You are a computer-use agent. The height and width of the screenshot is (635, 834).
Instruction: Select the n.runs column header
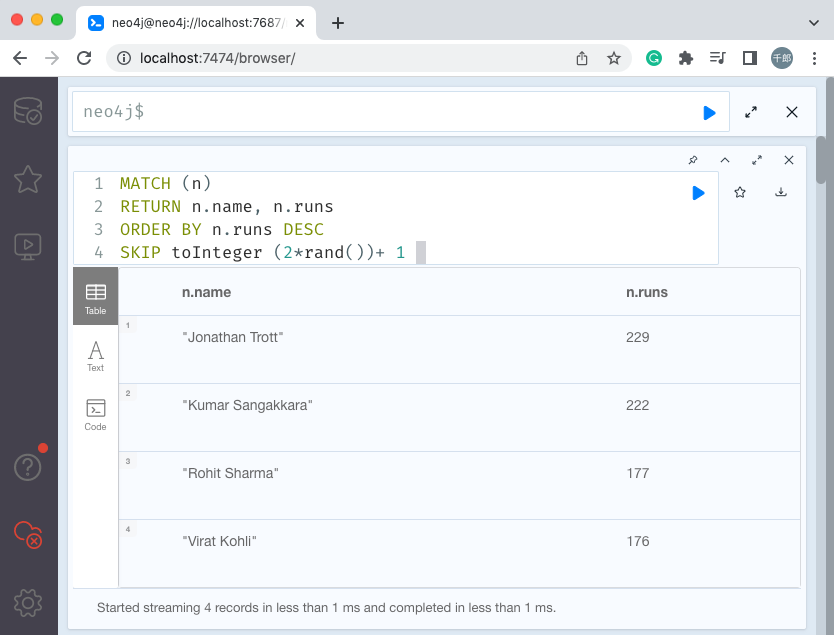click(x=646, y=292)
